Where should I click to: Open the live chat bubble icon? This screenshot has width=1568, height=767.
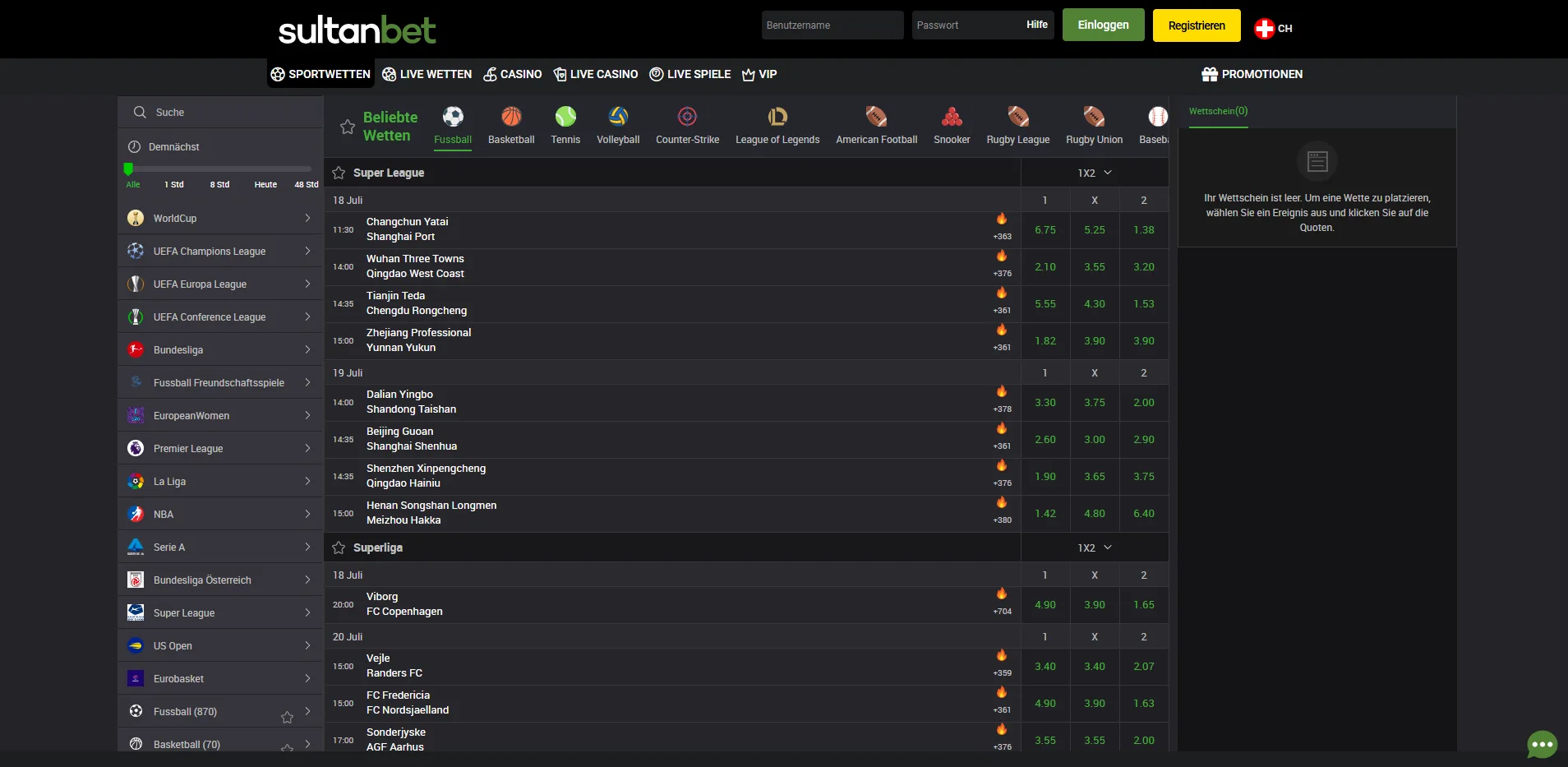(1543, 745)
